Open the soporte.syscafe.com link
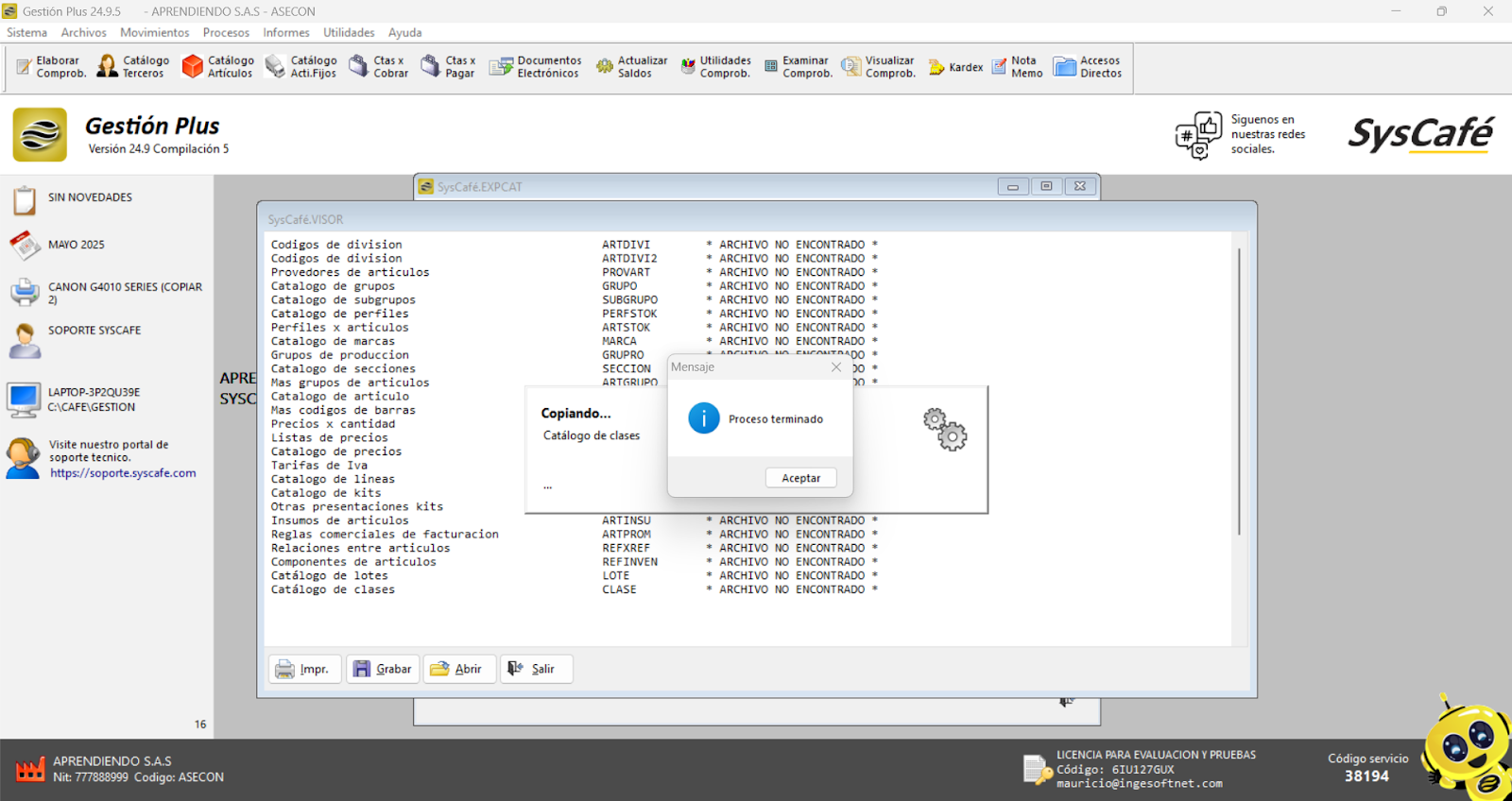The image size is (1512, 801). (x=123, y=473)
